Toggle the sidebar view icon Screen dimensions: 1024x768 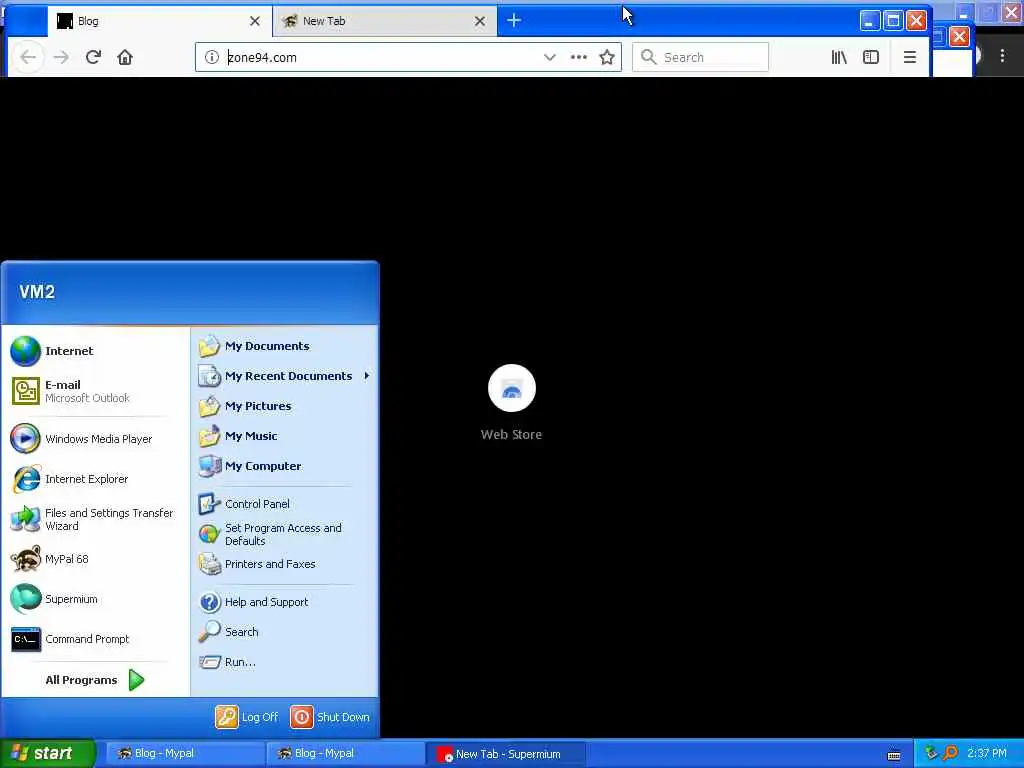[x=871, y=57]
